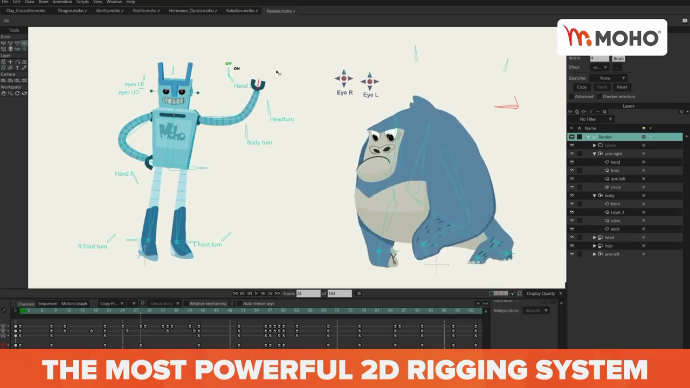
Task: Switch to the Dragon.moho document tab
Action: pos(72,11)
